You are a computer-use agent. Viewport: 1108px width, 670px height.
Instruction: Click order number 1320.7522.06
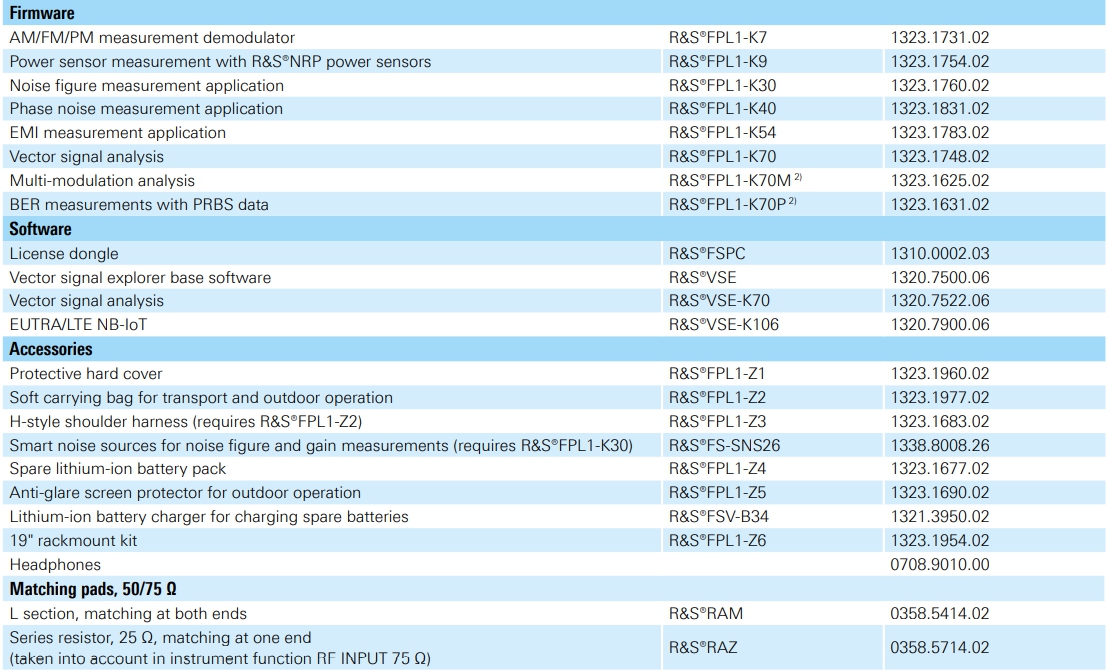coord(940,301)
